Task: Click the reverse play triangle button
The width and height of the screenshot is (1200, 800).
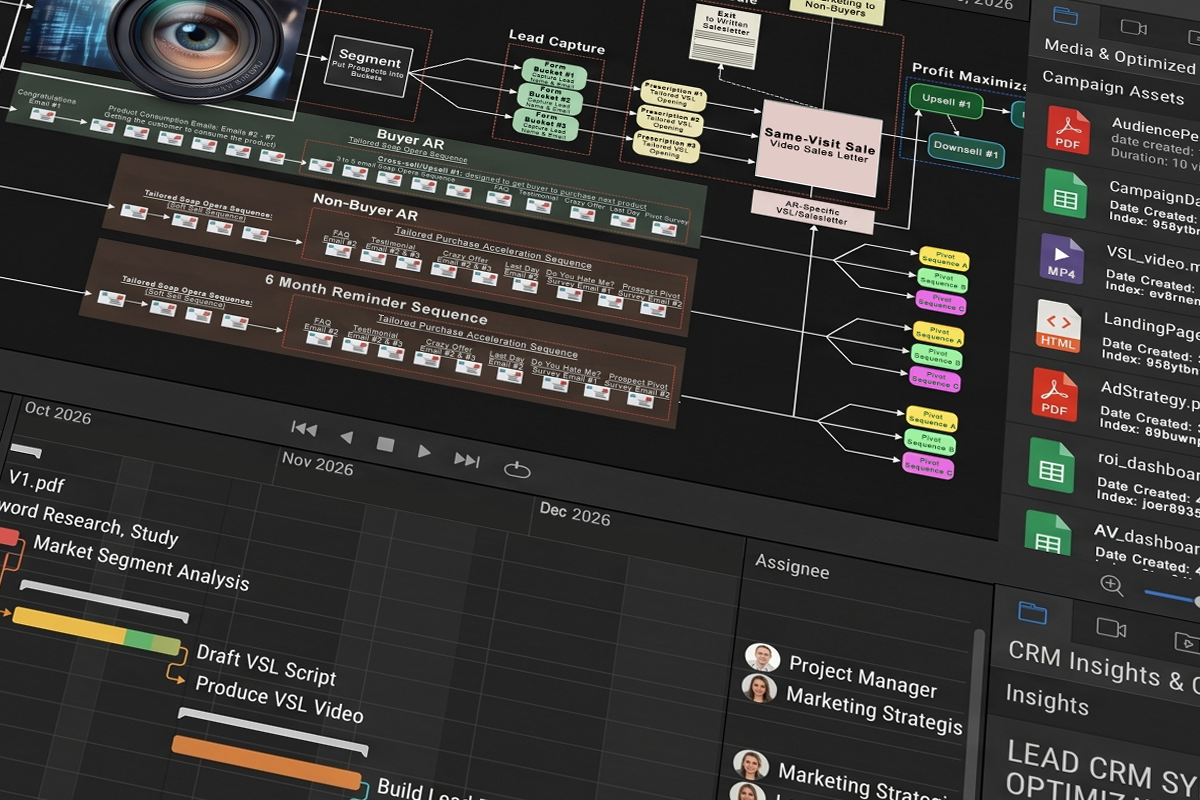Action: tap(346, 438)
